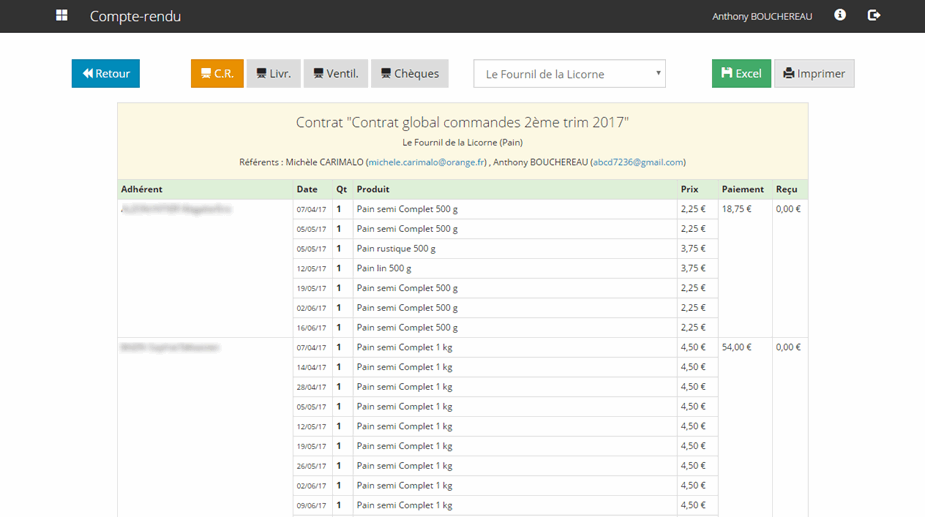This screenshot has height=517, width=925.
Task: Open the apps grid menu icon
Action: [x=62, y=16]
